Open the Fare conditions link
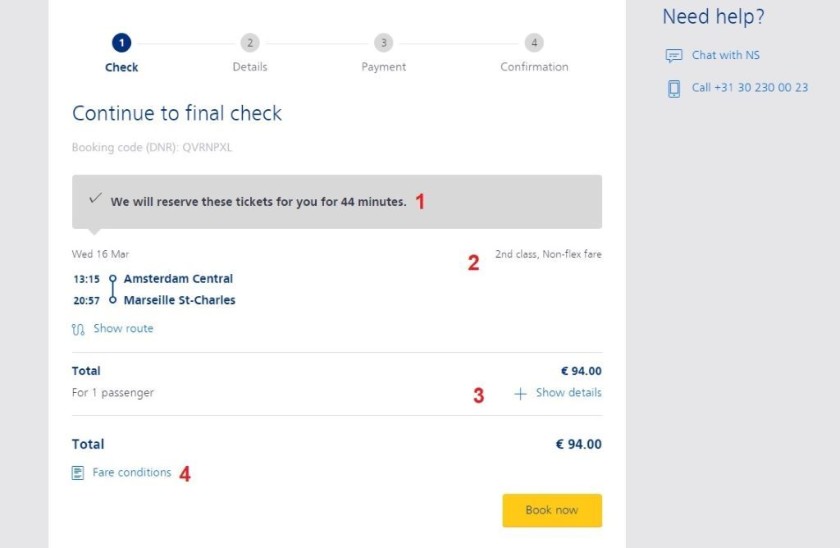840x548 pixels. point(131,473)
